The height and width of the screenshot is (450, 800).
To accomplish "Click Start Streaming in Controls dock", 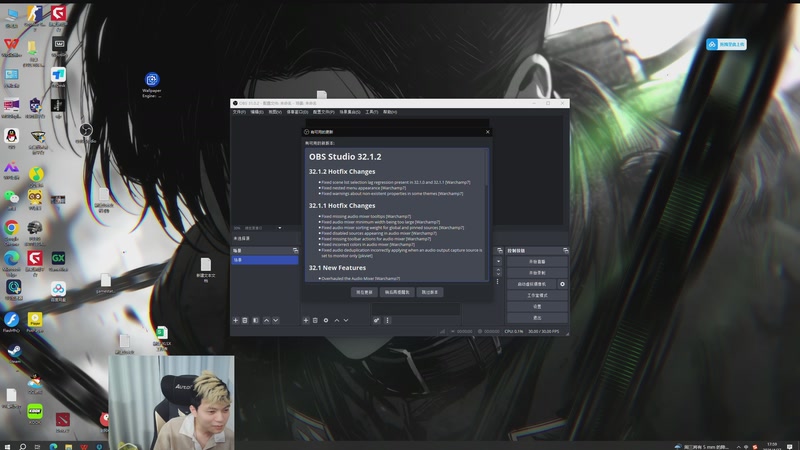I will [x=537, y=262].
